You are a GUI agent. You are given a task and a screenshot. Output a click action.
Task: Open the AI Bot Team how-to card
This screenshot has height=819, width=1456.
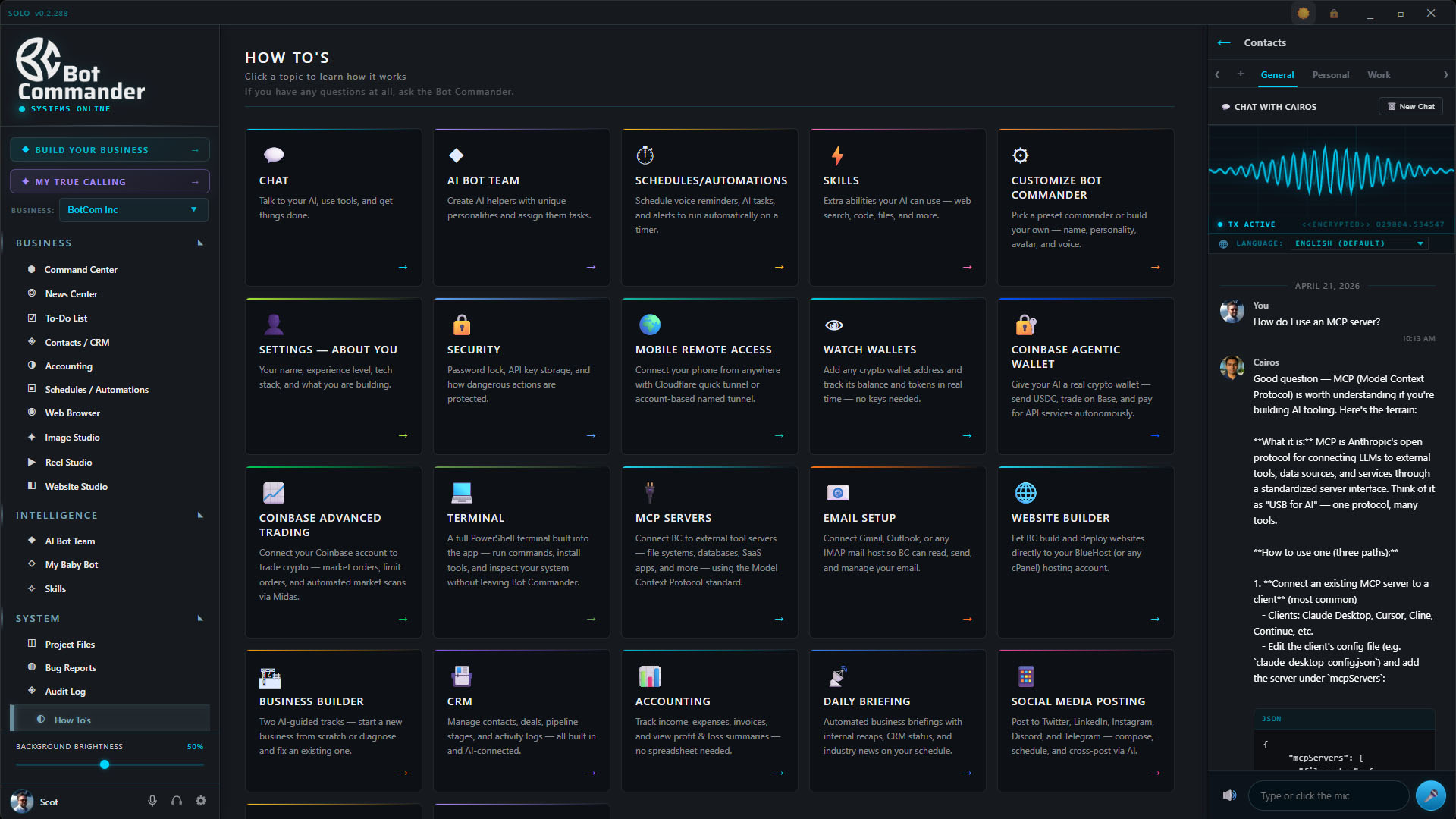point(522,207)
